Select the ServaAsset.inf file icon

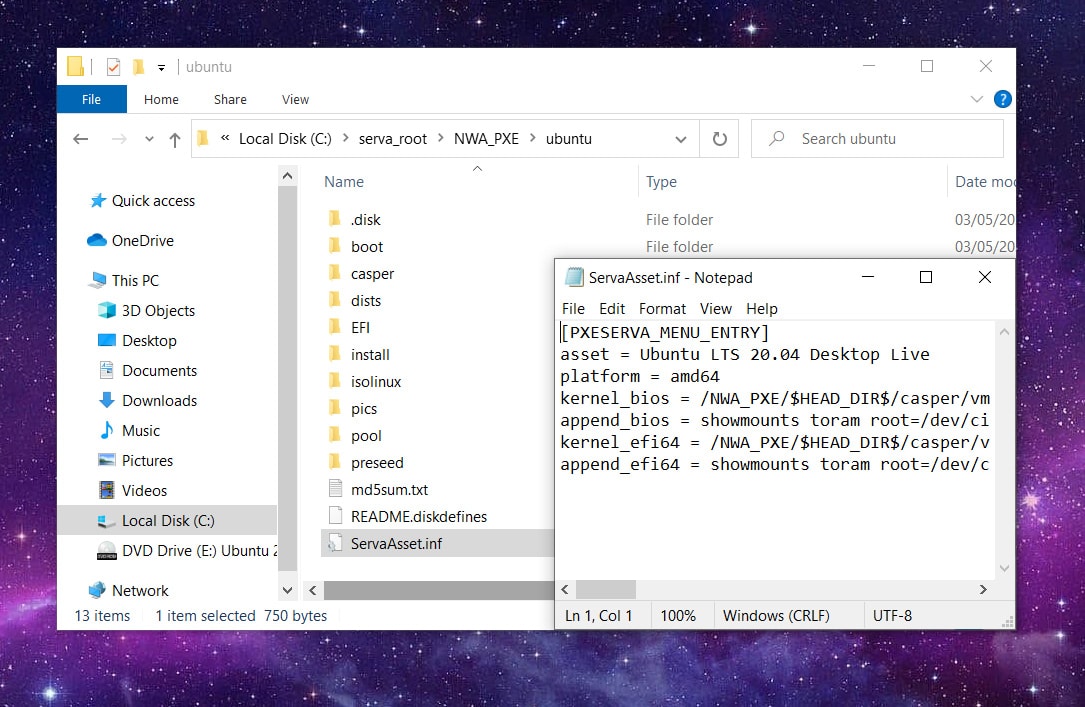(335, 543)
